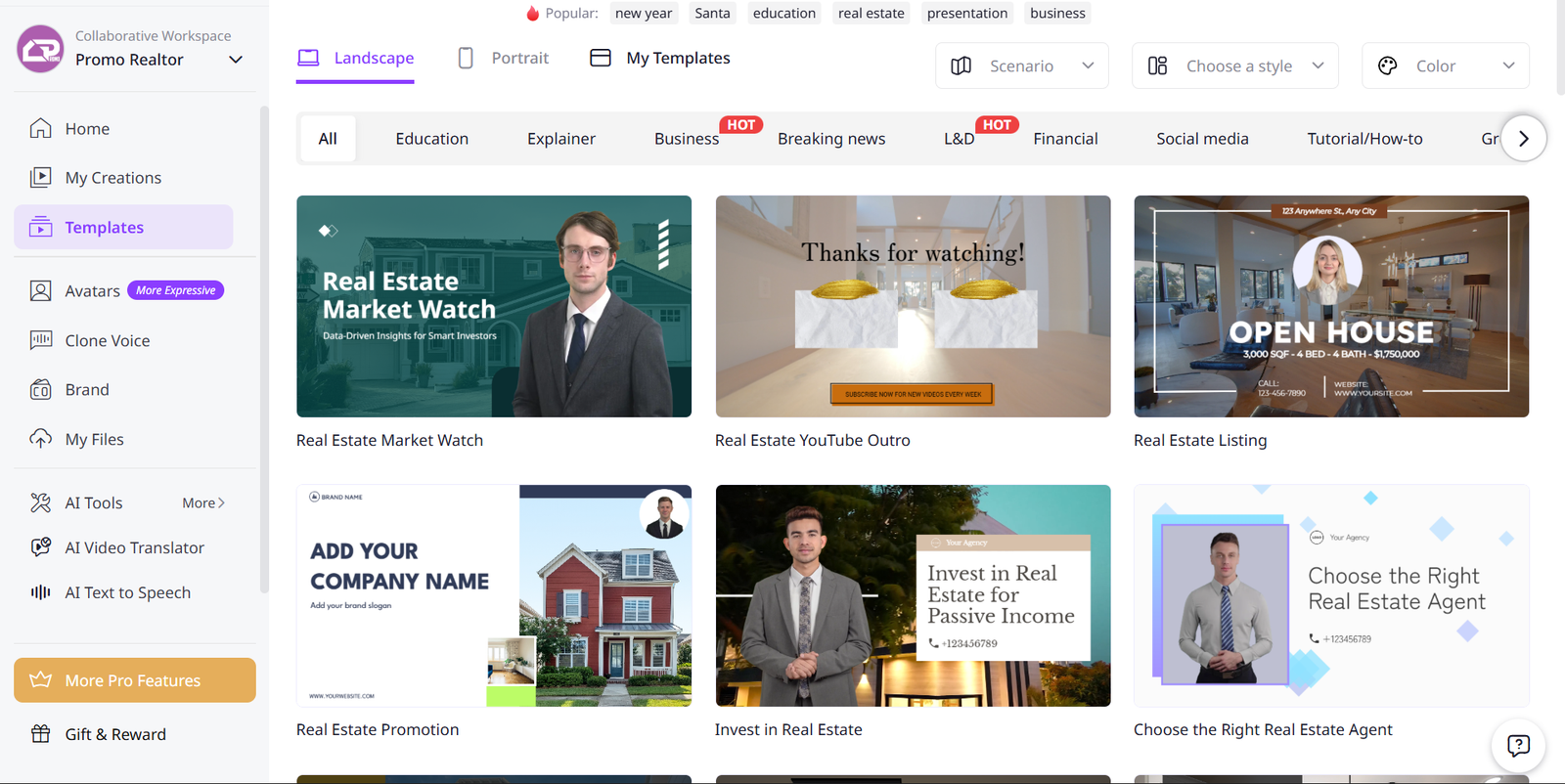Switch to the Portrait tab

[504, 58]
